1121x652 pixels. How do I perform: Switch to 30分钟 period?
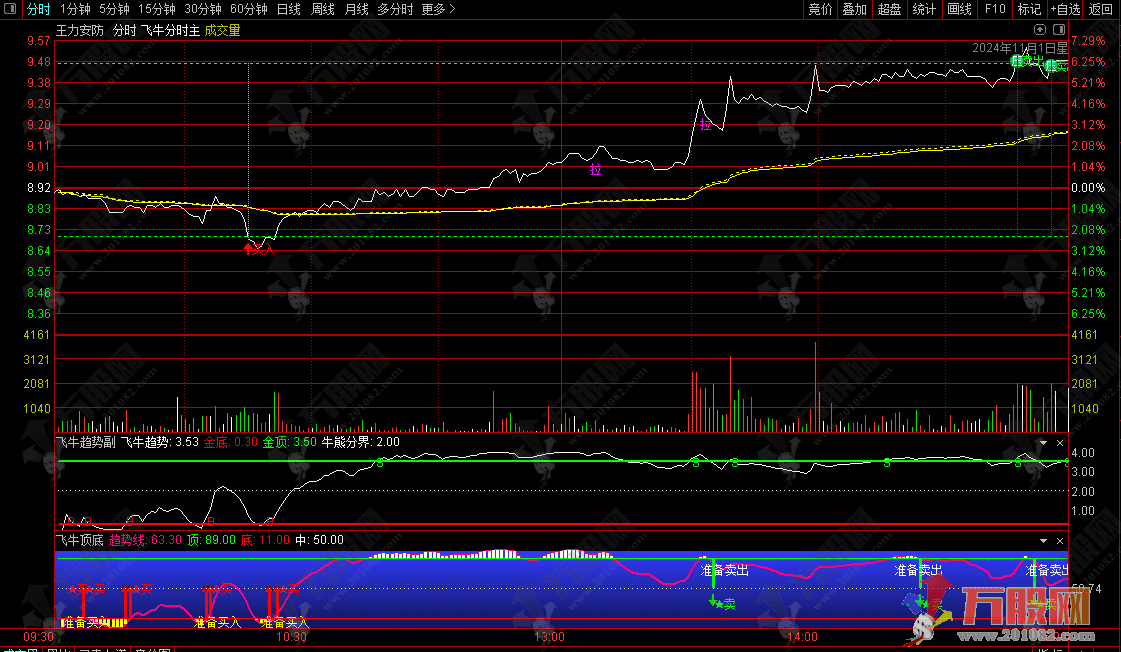pyautogui.click(x=203, y=9)
